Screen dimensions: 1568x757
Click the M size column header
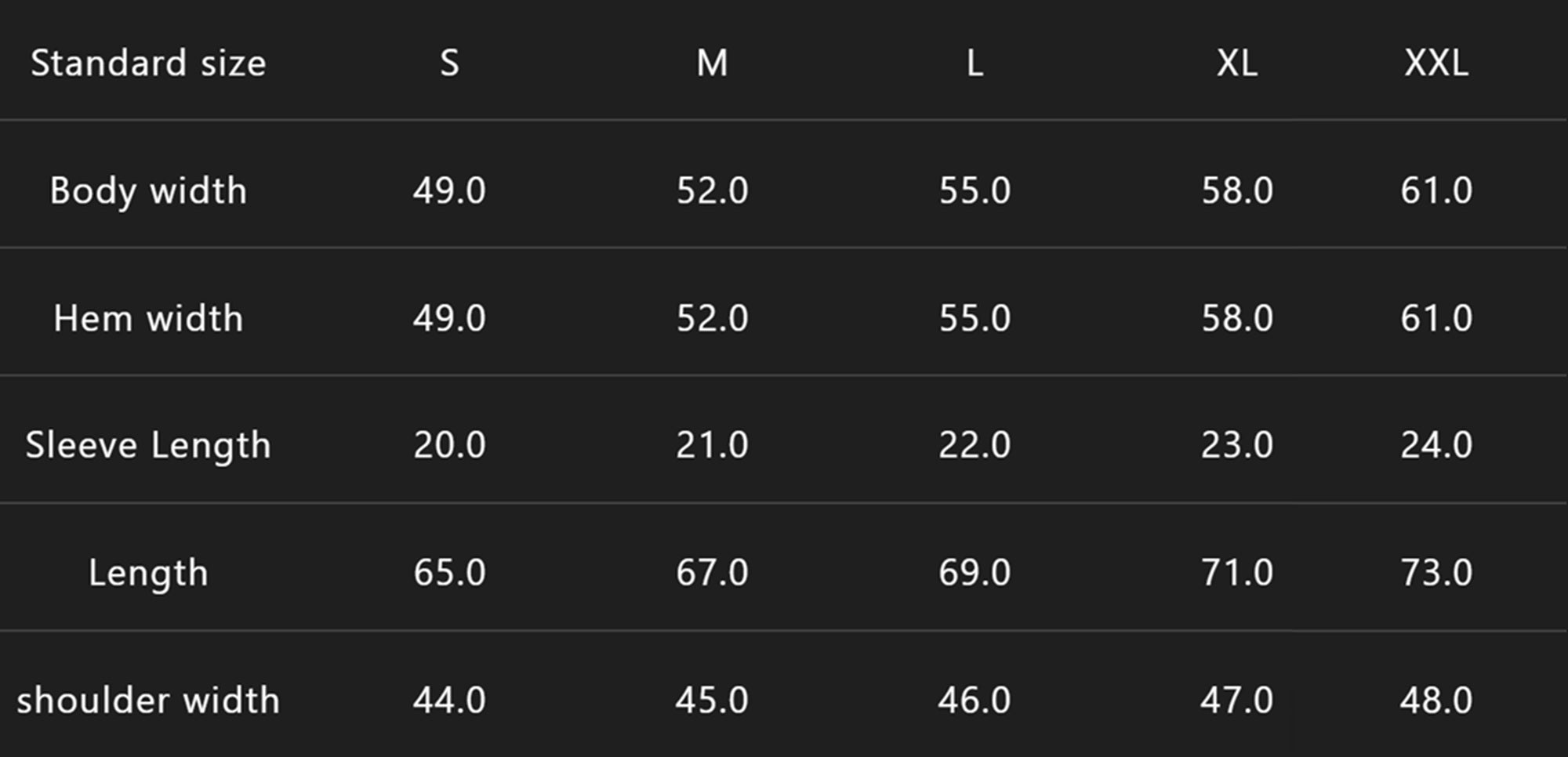coord(712,63)
